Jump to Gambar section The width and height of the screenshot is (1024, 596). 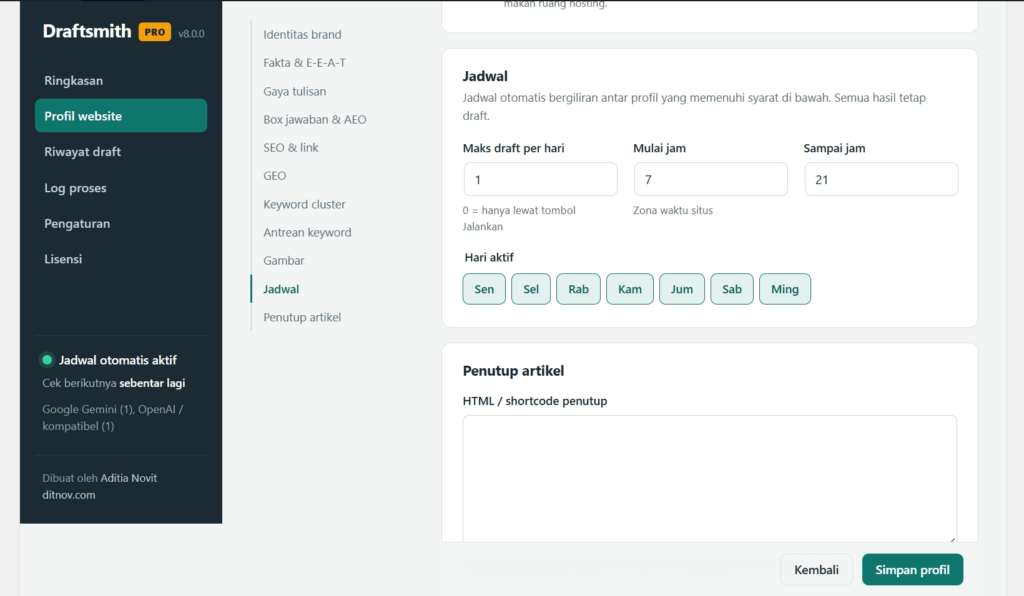click(x=283, y=260)
